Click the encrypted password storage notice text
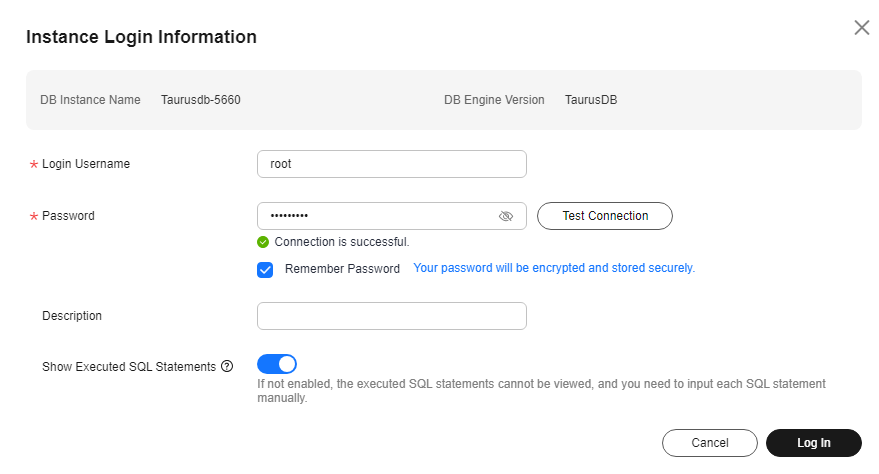 (554, 268)
